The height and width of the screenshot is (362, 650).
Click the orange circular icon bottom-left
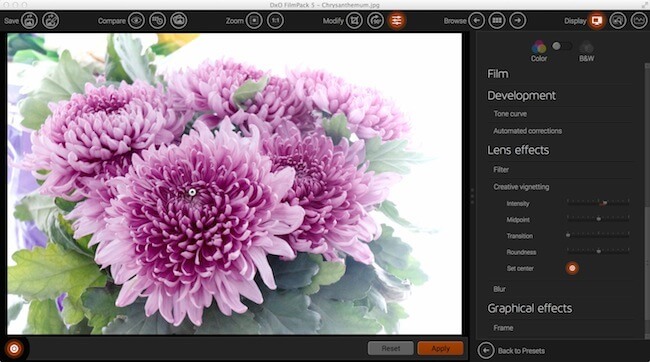click(x=14, y=349)
